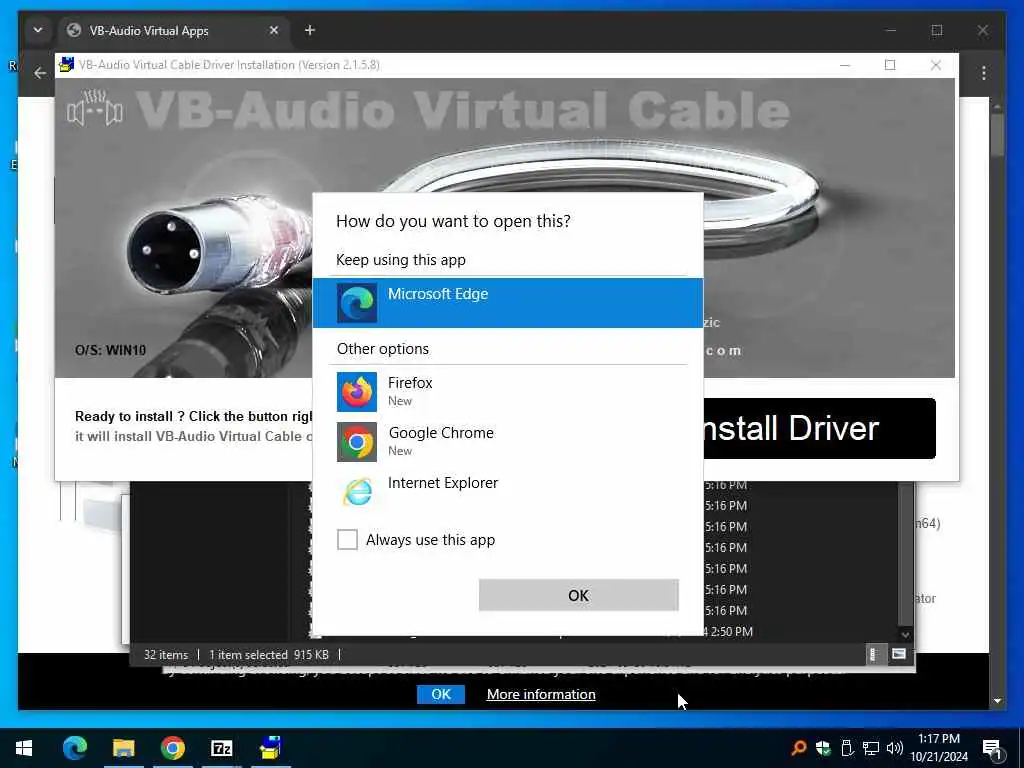Click the volume speaker tray icon

(894, 748)
